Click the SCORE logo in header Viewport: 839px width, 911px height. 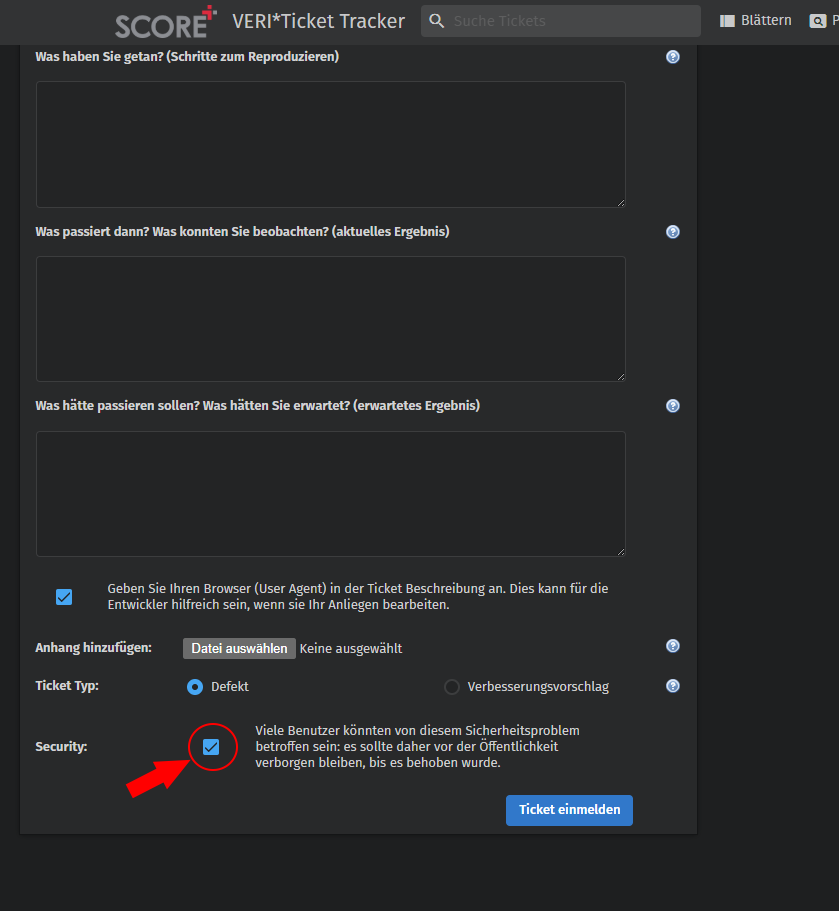pos(165,22)
